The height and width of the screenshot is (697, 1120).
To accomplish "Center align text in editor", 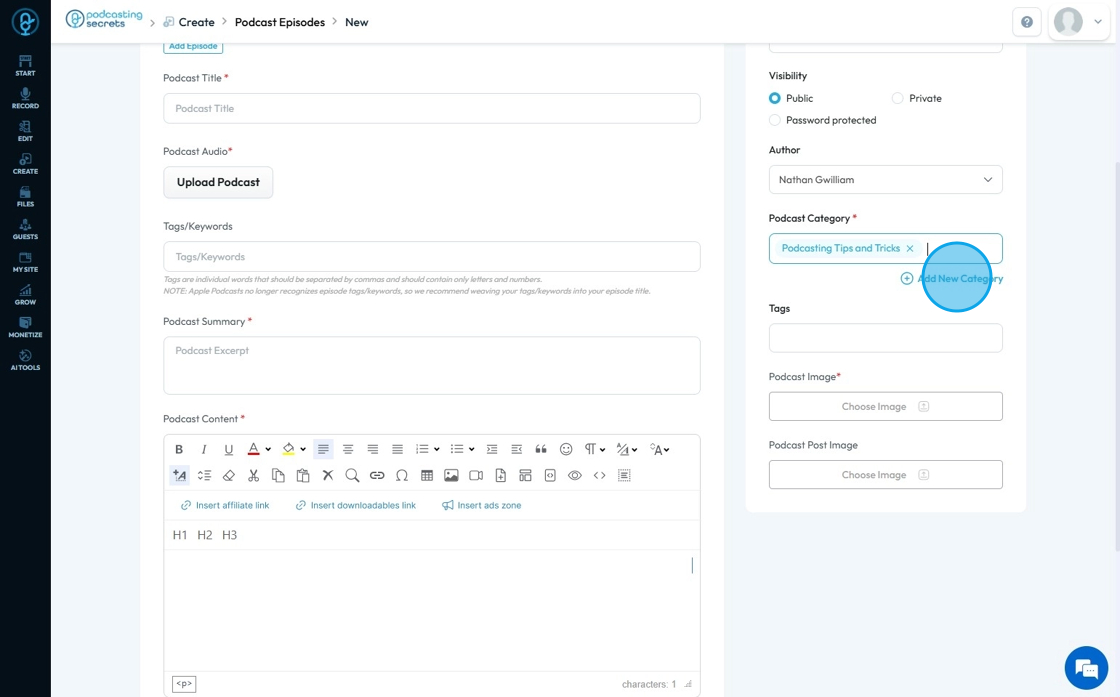I will (348, 449).
